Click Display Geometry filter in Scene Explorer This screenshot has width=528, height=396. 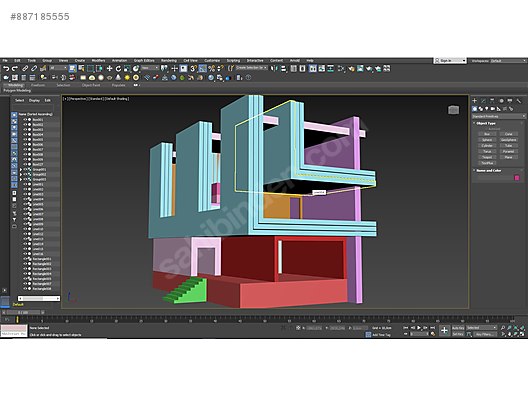pos(14,115)
